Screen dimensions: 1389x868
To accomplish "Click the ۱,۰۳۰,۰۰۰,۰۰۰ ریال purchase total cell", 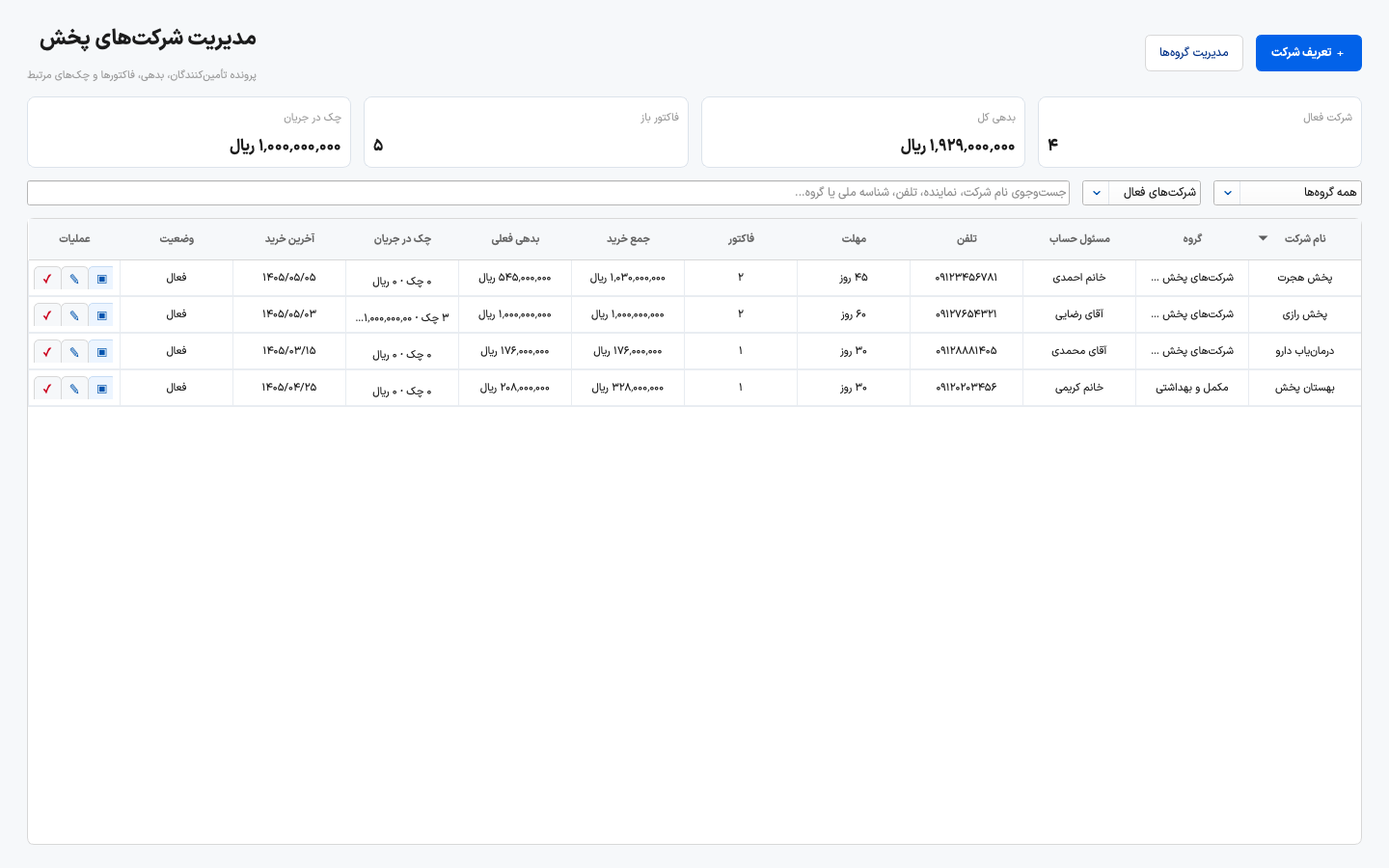I will (x=628, y=278).
